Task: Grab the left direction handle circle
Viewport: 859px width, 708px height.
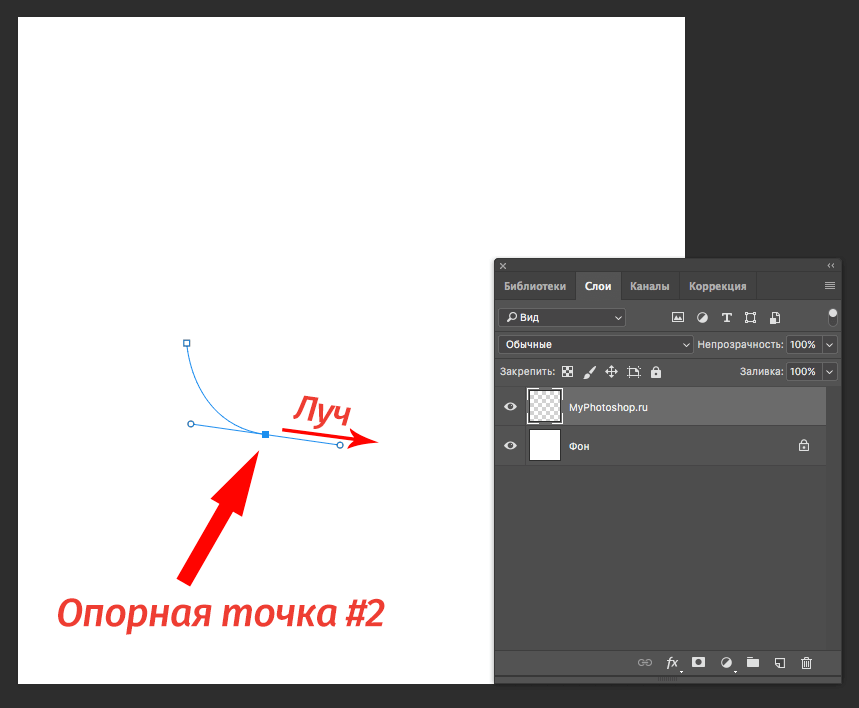Action: coord(191,424)
